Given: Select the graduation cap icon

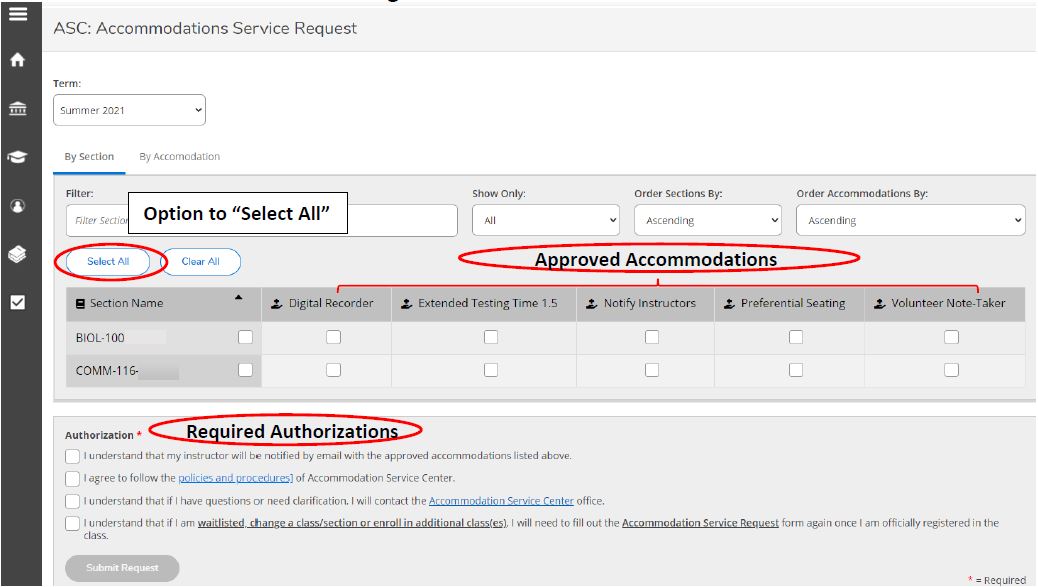Looking at the screenshot, I should [17, 157].
